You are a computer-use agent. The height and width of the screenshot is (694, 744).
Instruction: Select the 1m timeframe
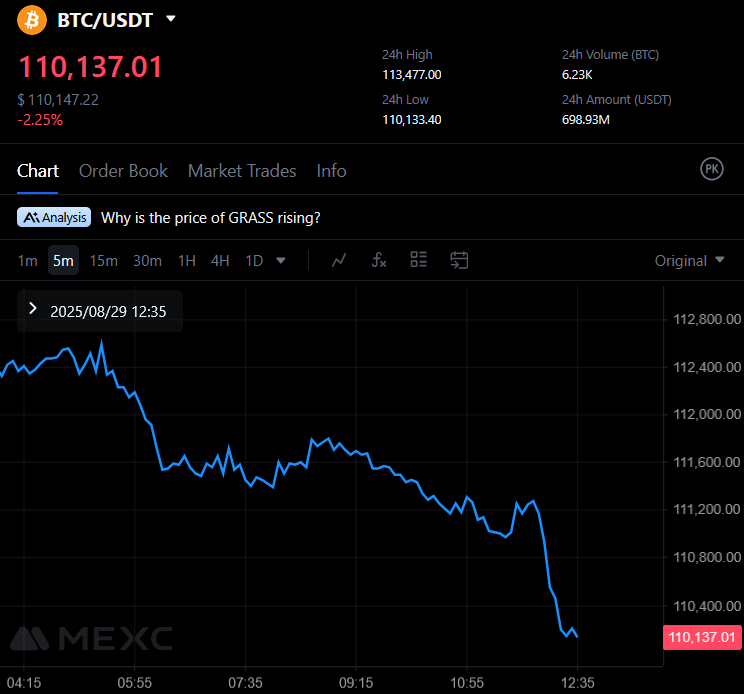(27, 261)
